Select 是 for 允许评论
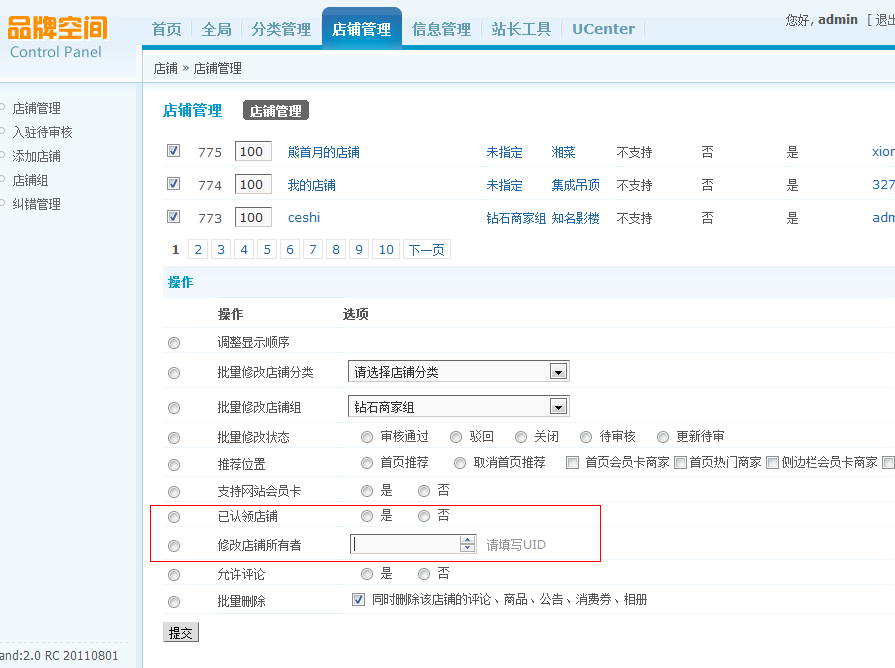The width and height of the screenshot is (895, 668). pyautogui.click(x=367, y=574)
